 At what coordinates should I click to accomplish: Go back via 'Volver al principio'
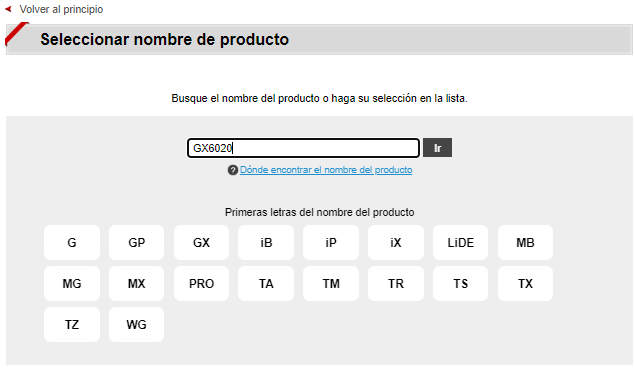61,9
